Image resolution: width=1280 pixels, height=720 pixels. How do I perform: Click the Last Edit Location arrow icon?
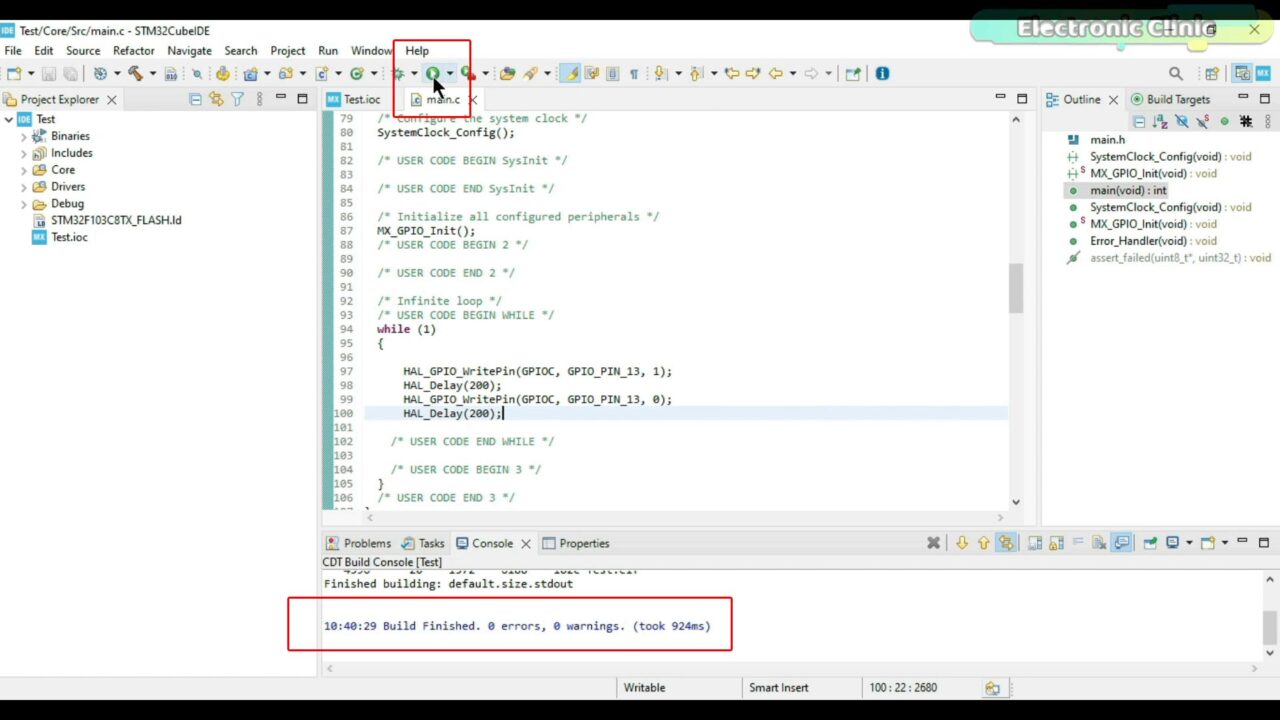coord(732,73)
